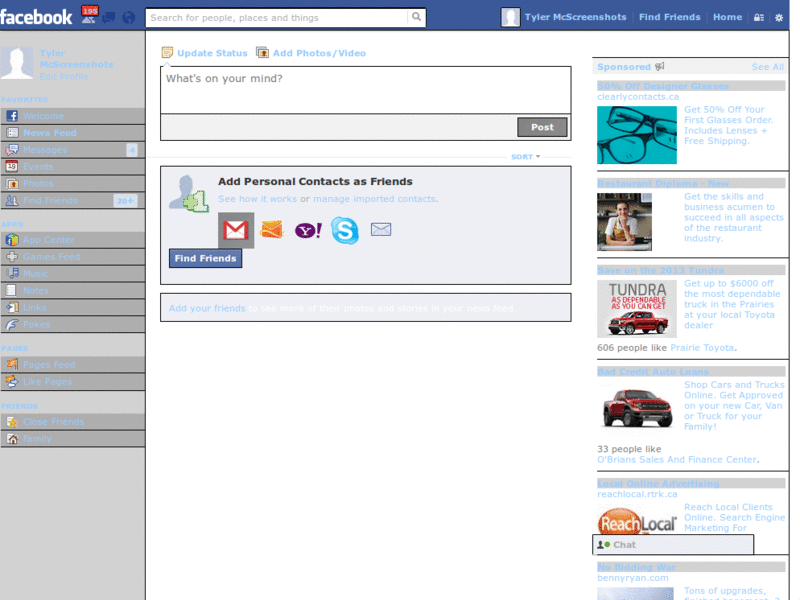Switch to the Update Status tab
Screen dimensions: 800x600
[x=205, y=53]
